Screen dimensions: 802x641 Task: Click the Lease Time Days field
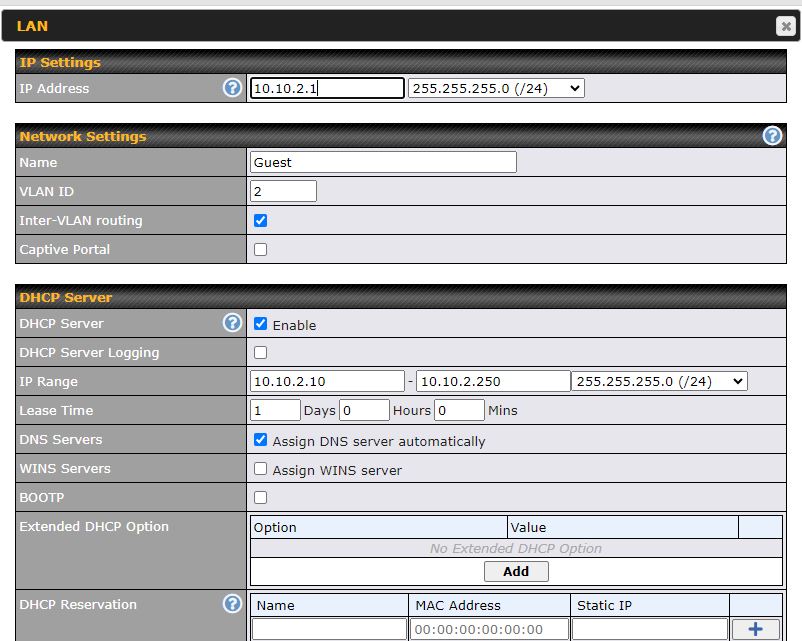click(x=275, y=410)
